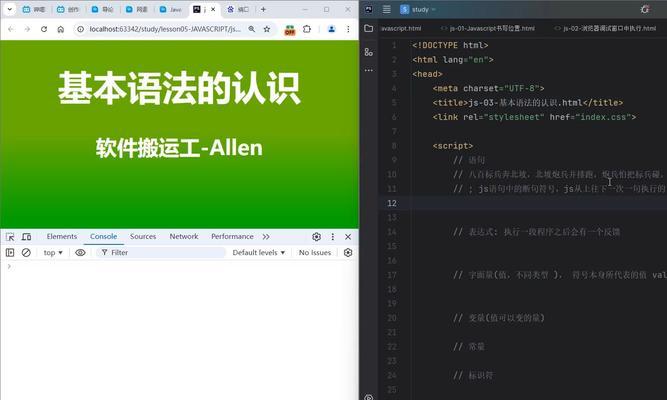
Task: Focus the localhost URL address bar
Action: click(165, 29)
